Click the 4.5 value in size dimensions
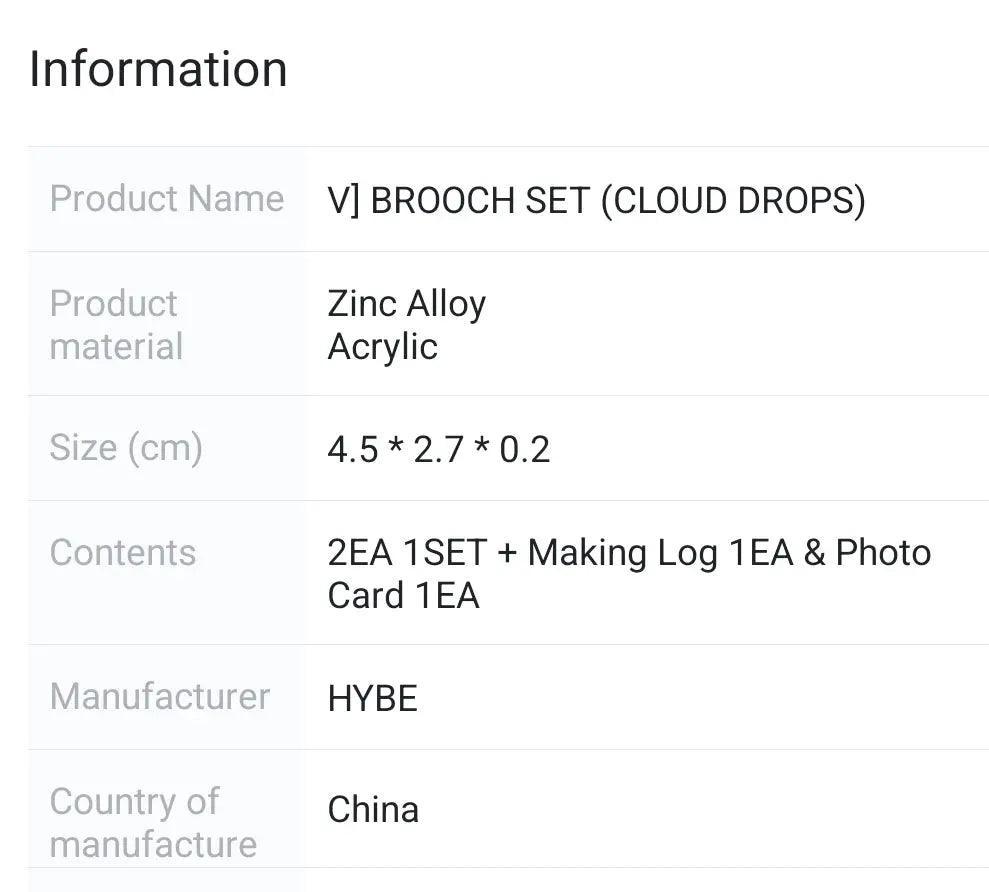Viewport: 989px width, 892px height. click(352, 450)
